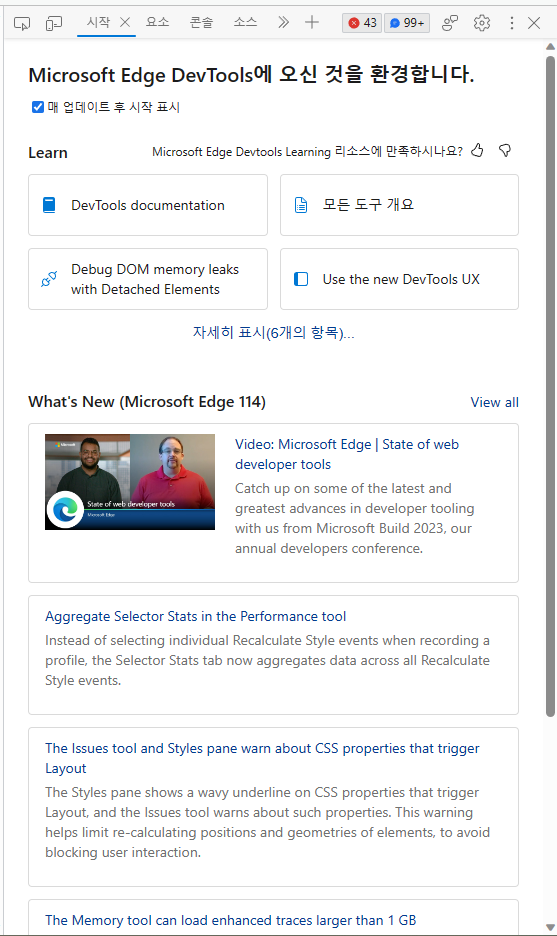The image size is (557, 936).
Task: Open the 43 errors counter
Action: [x=362, y=23]
